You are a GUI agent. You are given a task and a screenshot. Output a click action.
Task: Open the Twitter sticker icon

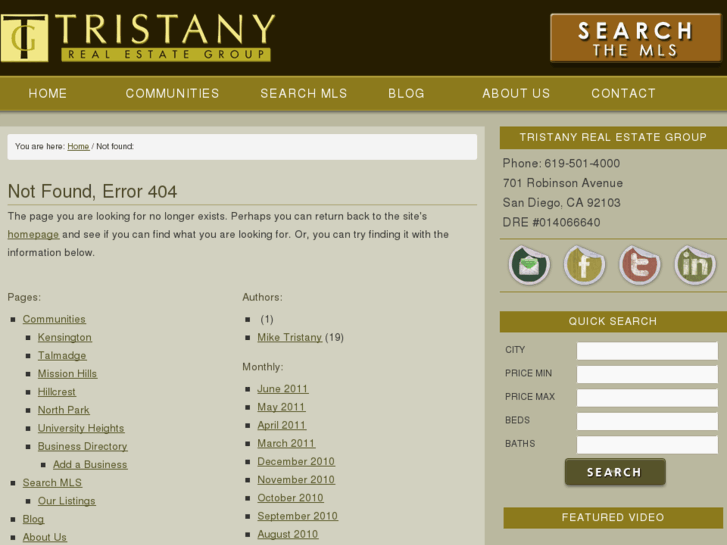pos(639,265)
